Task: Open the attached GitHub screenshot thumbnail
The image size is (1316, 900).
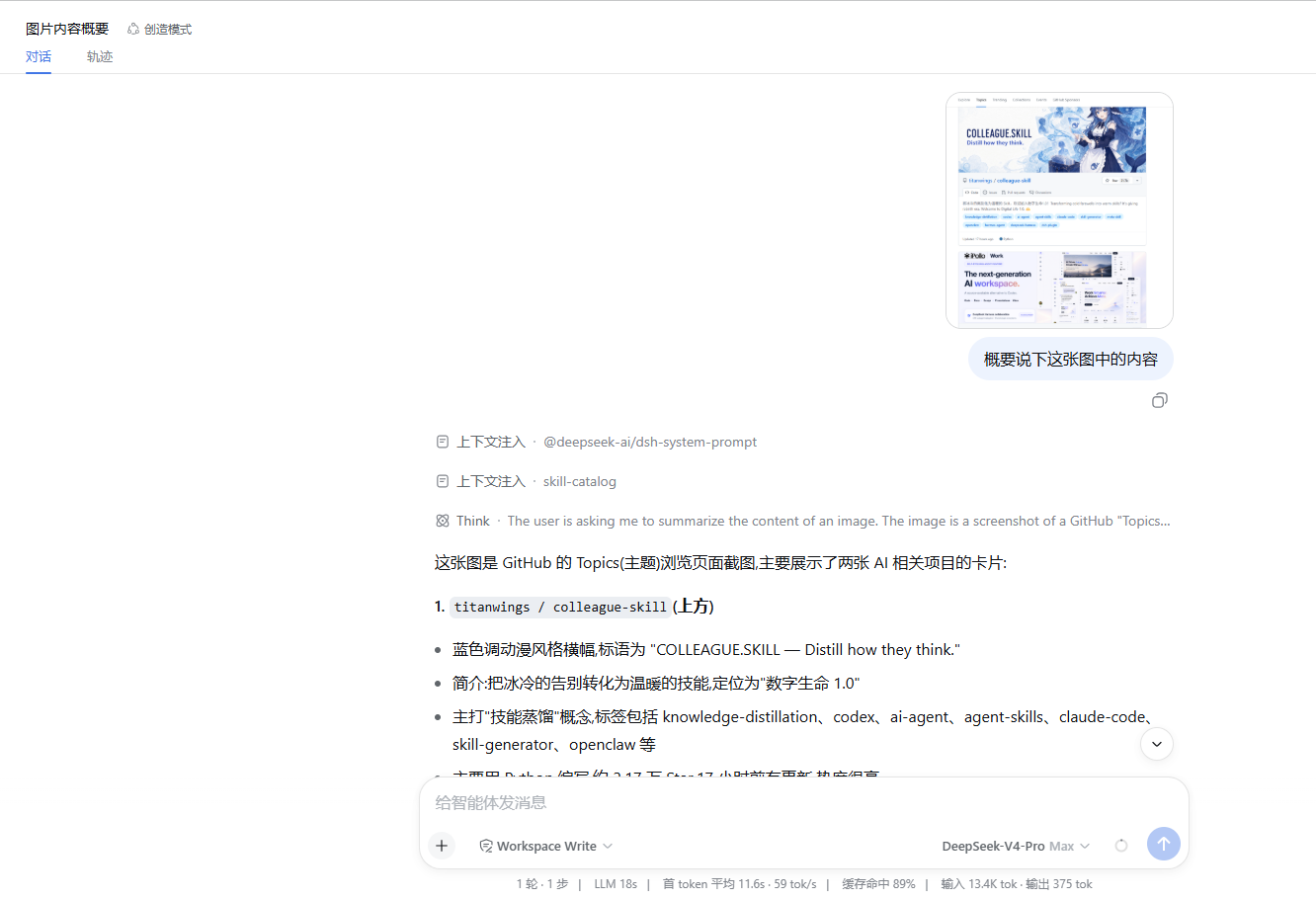Action: tap(1059, 210)
